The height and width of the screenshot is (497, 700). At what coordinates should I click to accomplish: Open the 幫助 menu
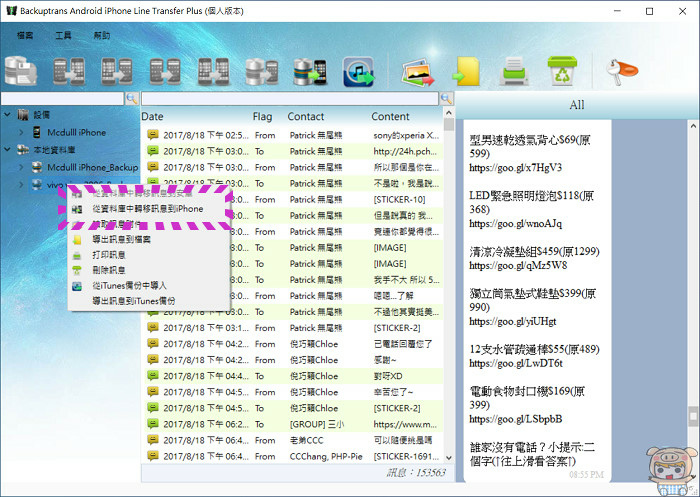click(x=101, y=35)
